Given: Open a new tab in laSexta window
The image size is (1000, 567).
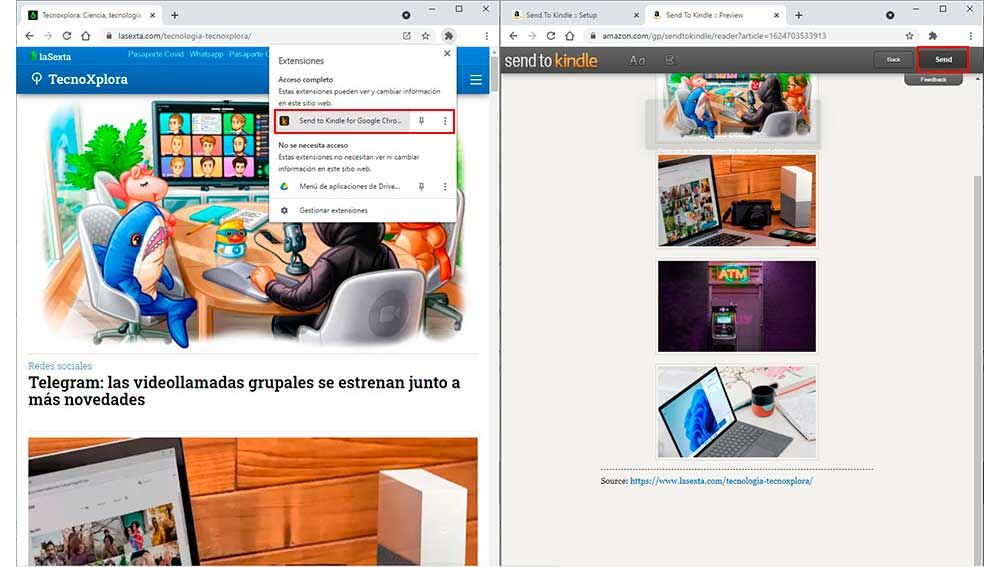Looking at the screenshot, I should click(x=174, y=15).
